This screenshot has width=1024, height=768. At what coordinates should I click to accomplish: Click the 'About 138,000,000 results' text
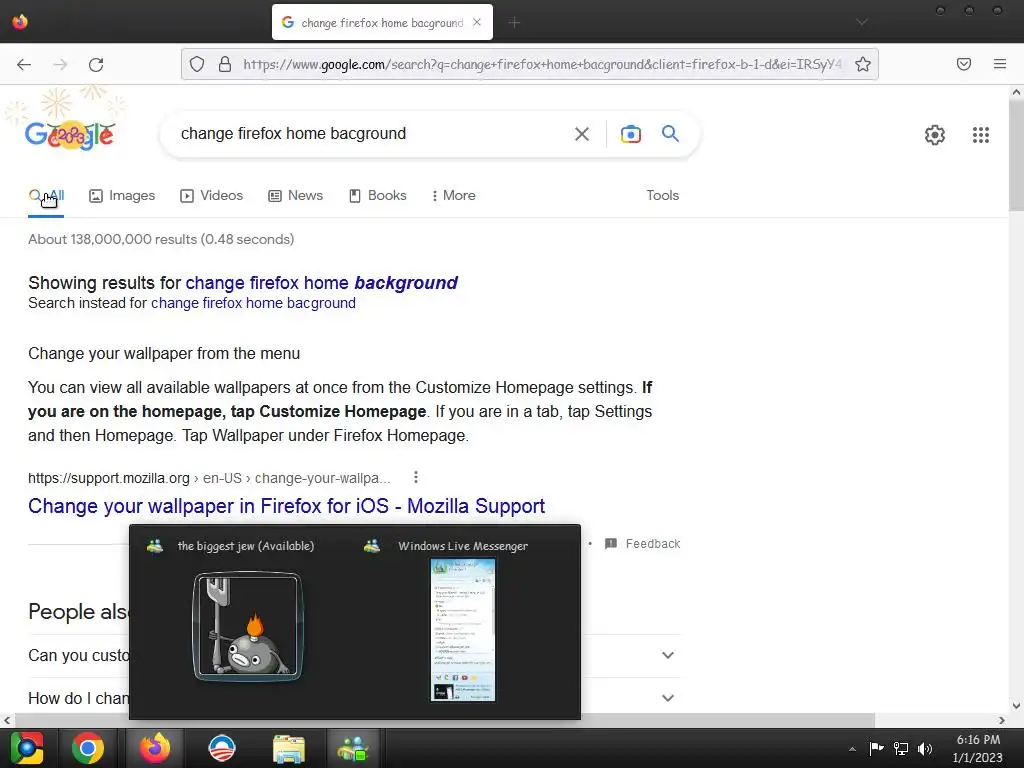click(161, 239)
